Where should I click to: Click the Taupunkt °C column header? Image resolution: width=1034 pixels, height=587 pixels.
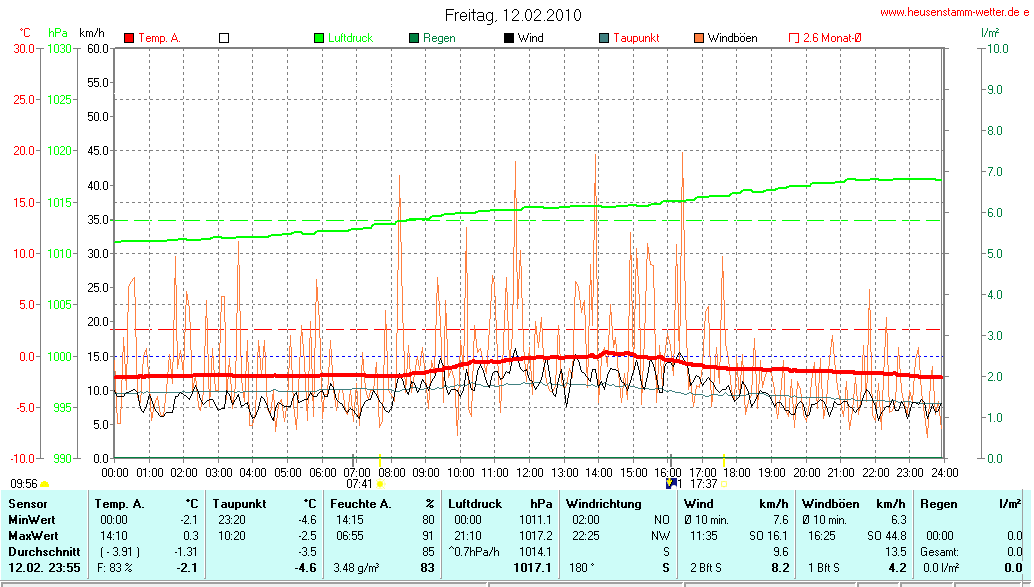pos(265,504)
